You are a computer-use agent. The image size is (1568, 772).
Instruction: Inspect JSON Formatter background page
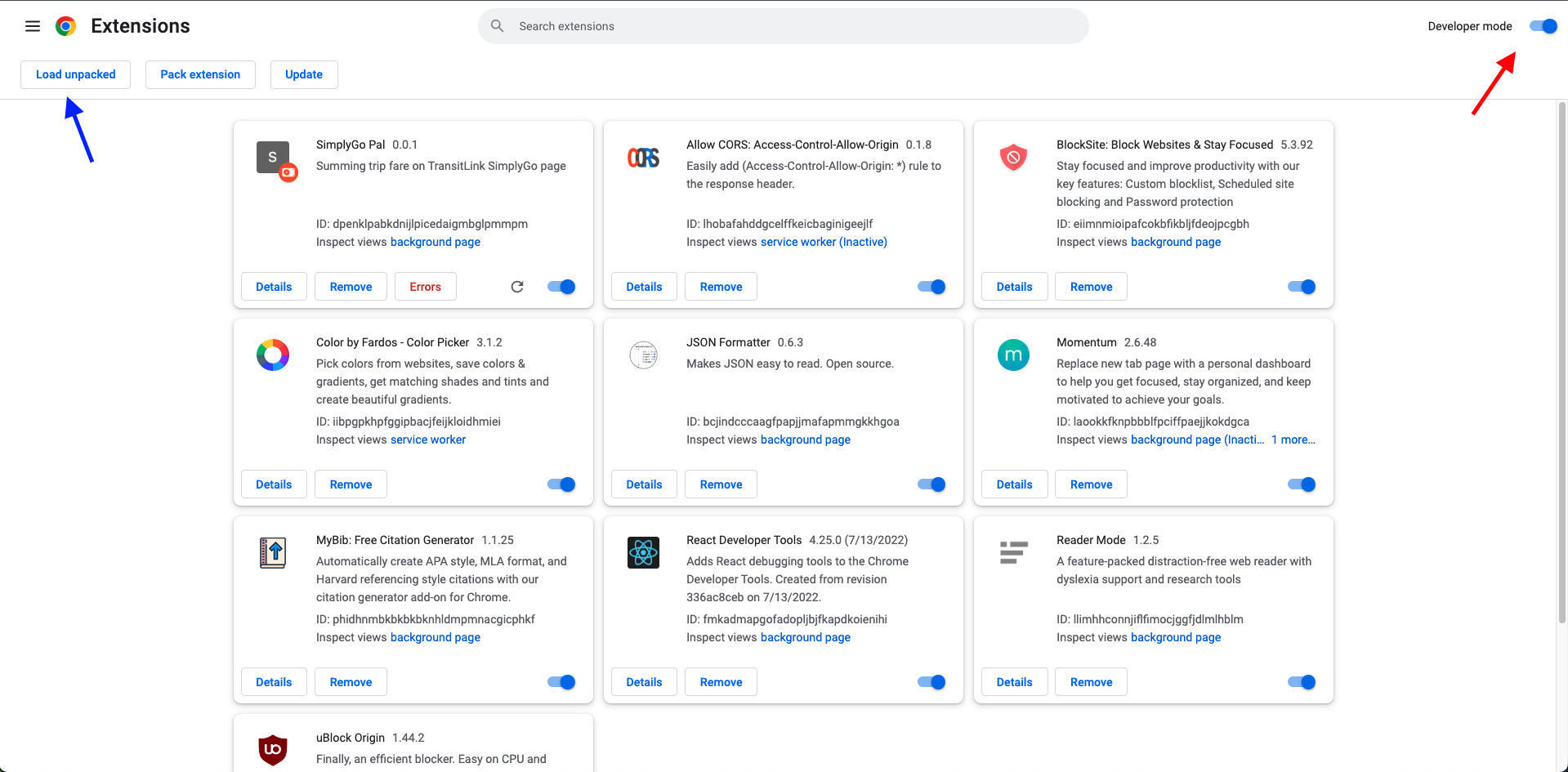tap(806, 440)
